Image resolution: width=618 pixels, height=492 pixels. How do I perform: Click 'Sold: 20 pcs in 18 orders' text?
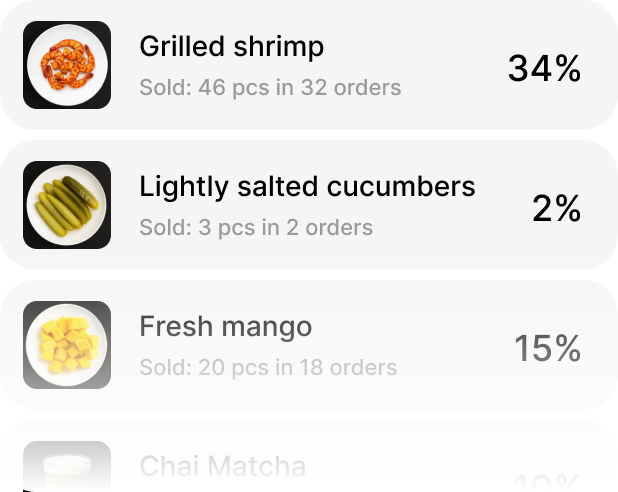[x=268, y=368]
